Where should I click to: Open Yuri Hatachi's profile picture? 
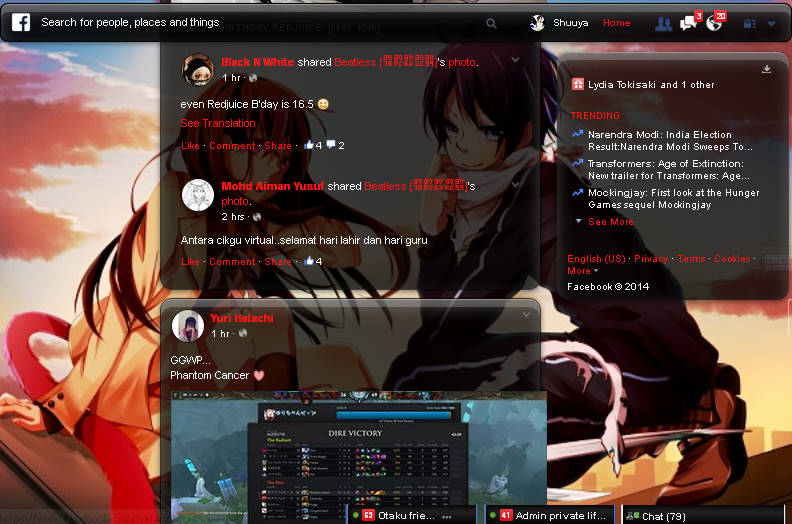tap(188, 326)
